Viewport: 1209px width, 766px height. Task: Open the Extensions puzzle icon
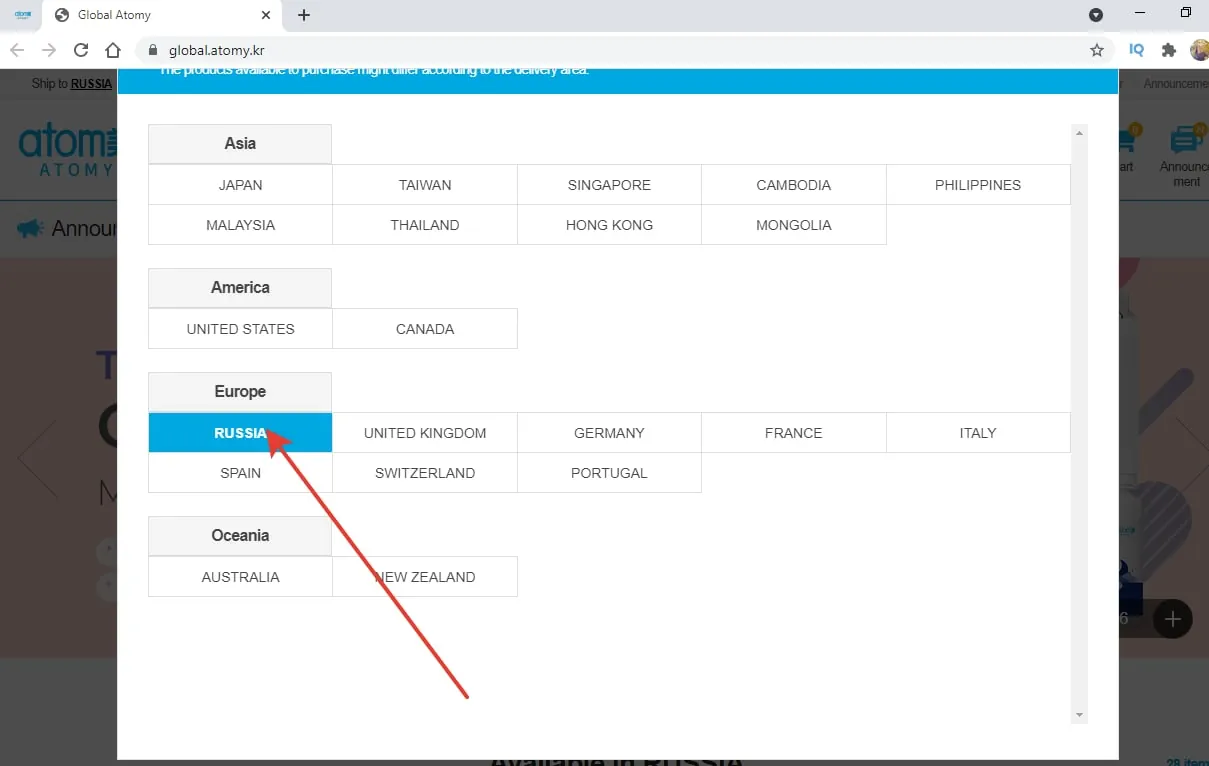(1168, 50)
